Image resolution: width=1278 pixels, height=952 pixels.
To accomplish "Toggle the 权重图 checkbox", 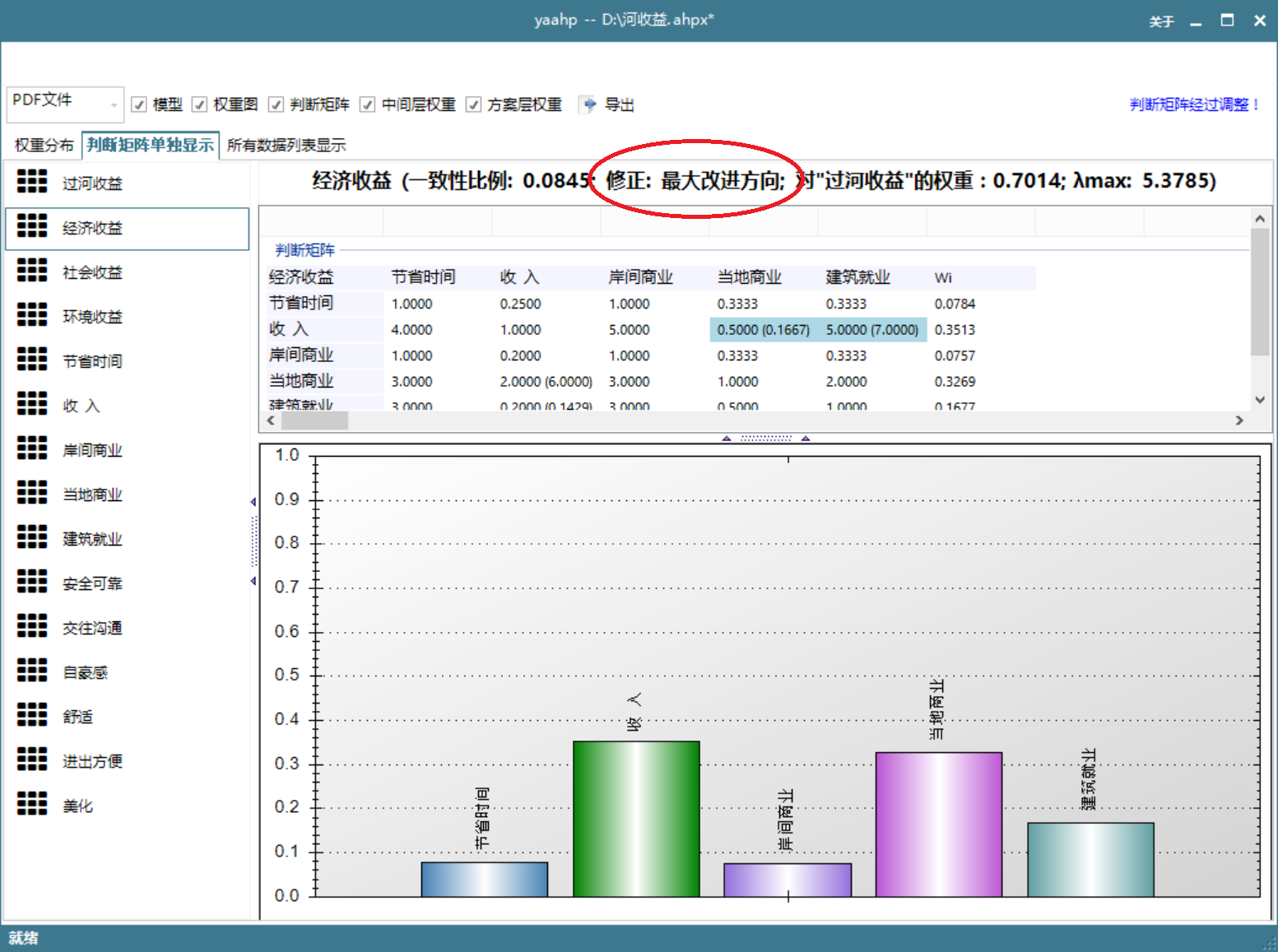I will pyautogui.click(x=199, y=104).
